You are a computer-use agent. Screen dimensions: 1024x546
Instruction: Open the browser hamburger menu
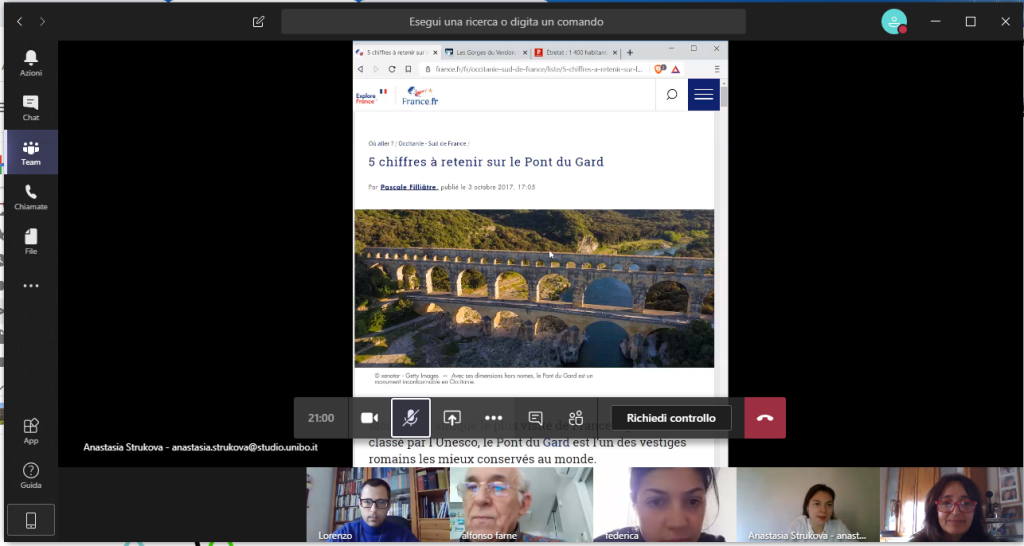click(x=716, y=69)
